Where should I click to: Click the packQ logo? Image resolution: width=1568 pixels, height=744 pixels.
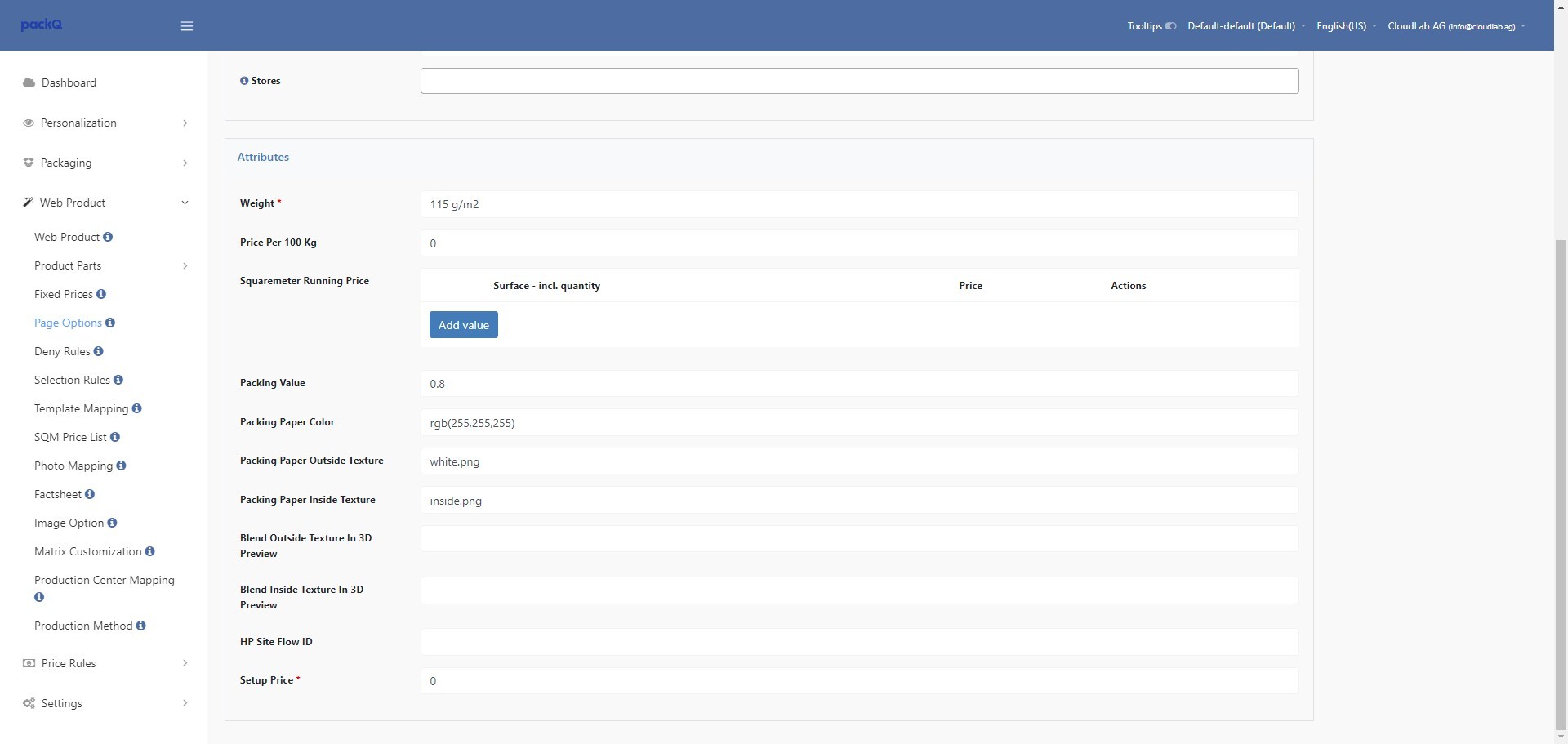coord(42,25)
